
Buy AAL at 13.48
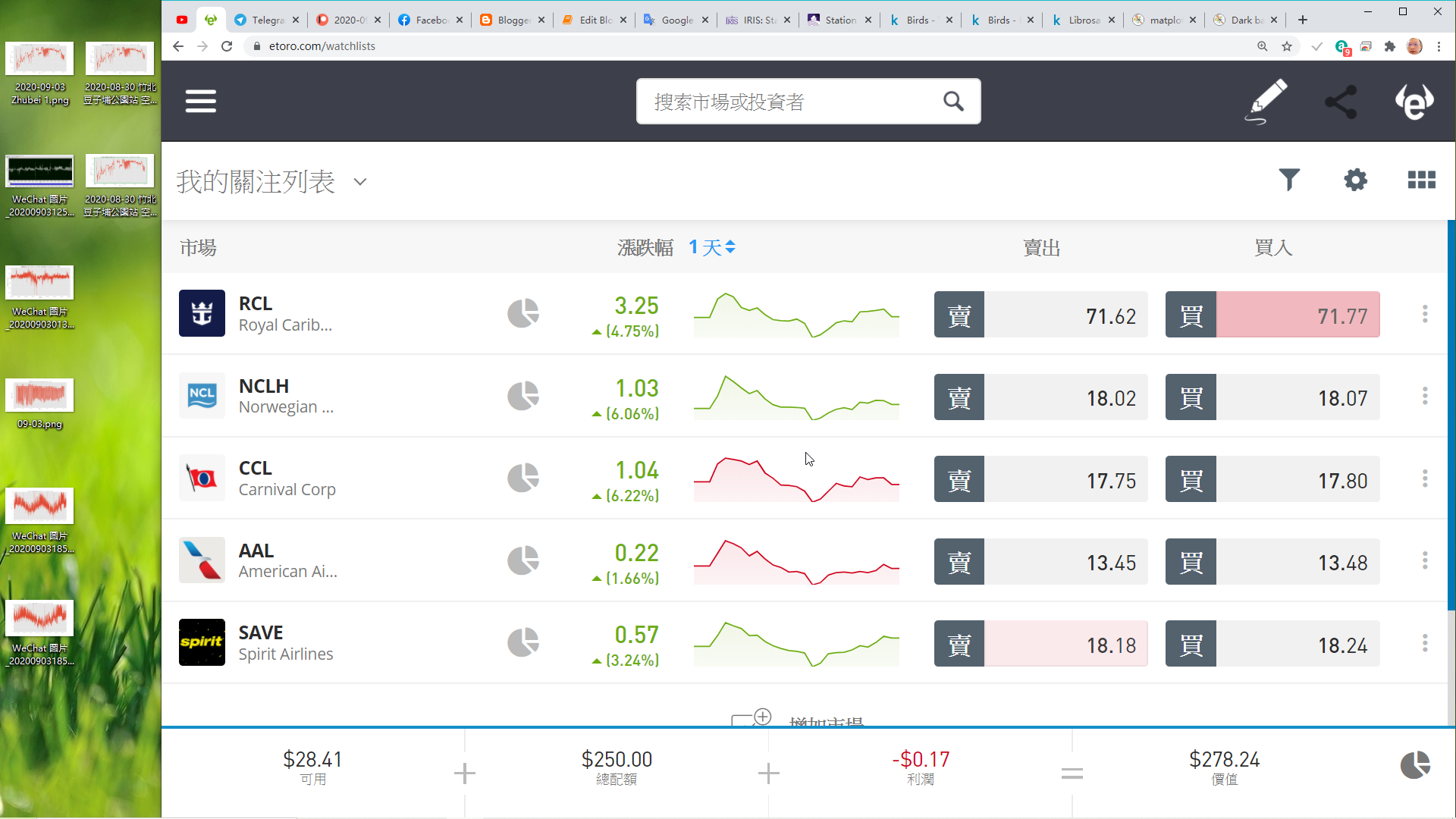(x=1272, y=561)
